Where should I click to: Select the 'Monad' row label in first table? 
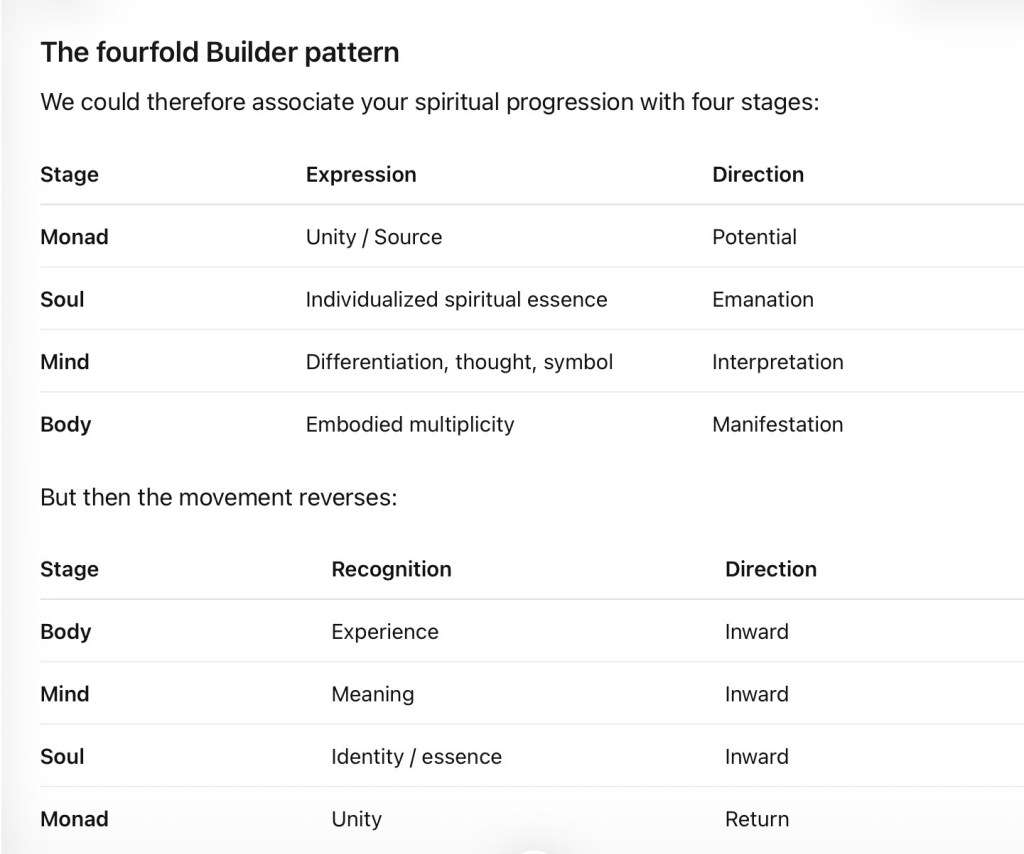click(74, 236)
